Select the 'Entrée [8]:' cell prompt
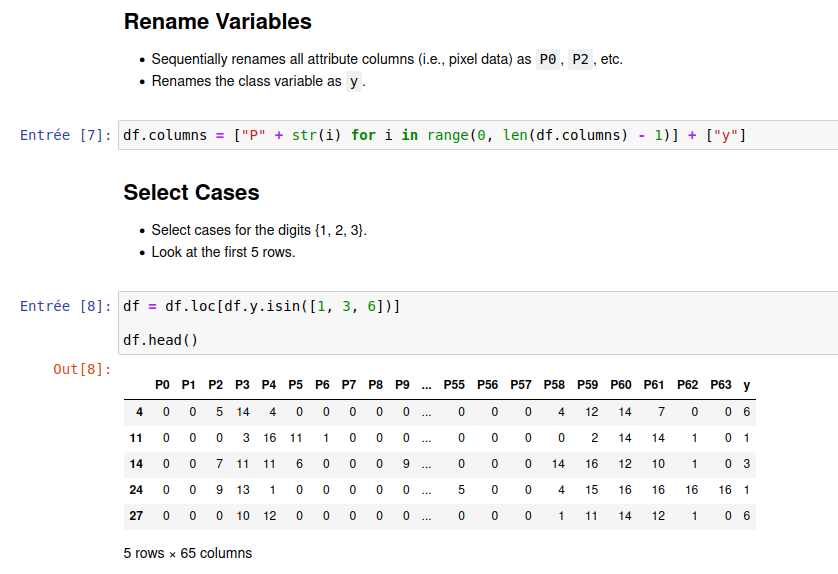 click(x=66, y=306)
